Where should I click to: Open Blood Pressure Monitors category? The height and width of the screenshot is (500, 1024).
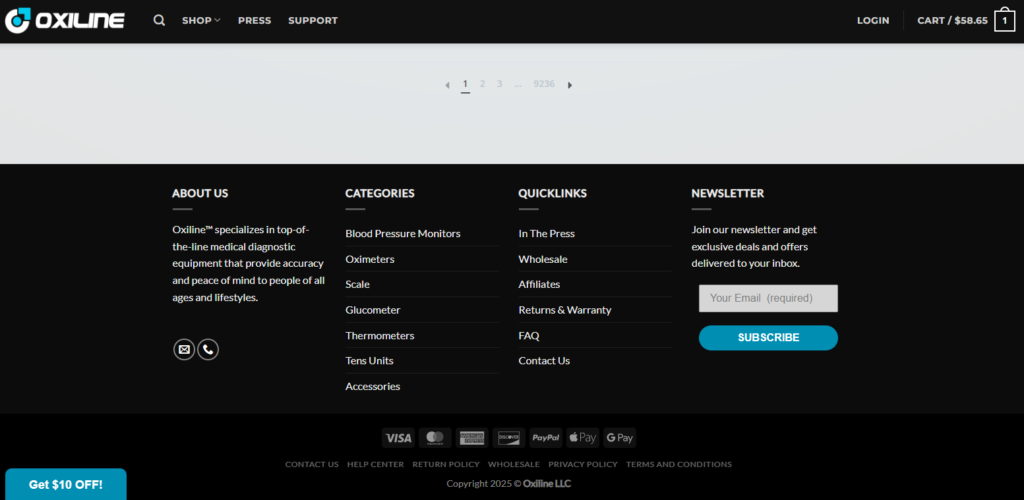point(403,233)
